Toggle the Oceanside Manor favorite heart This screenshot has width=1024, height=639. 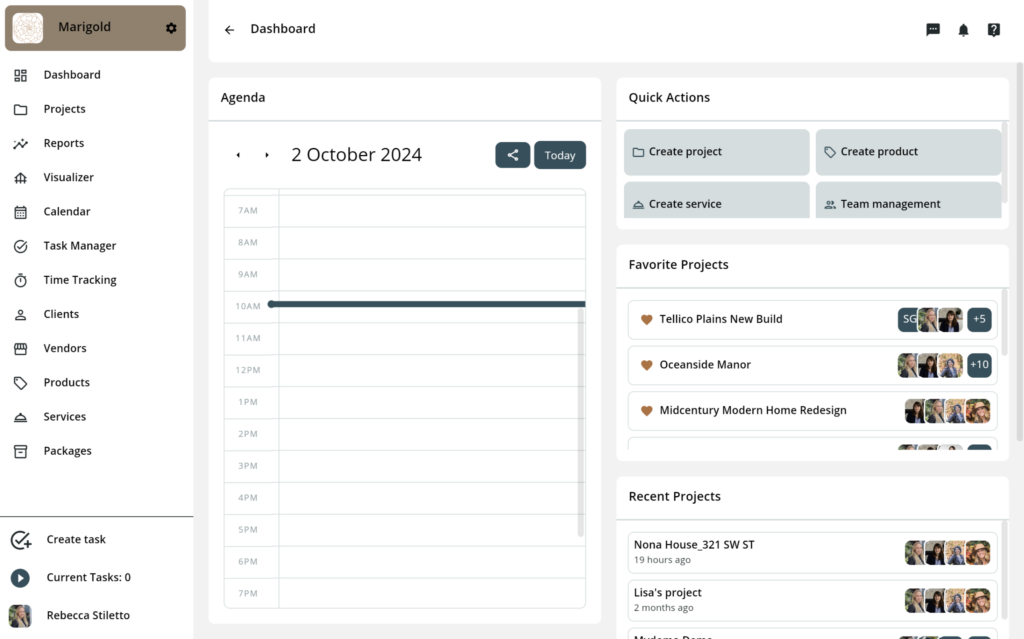646,365
